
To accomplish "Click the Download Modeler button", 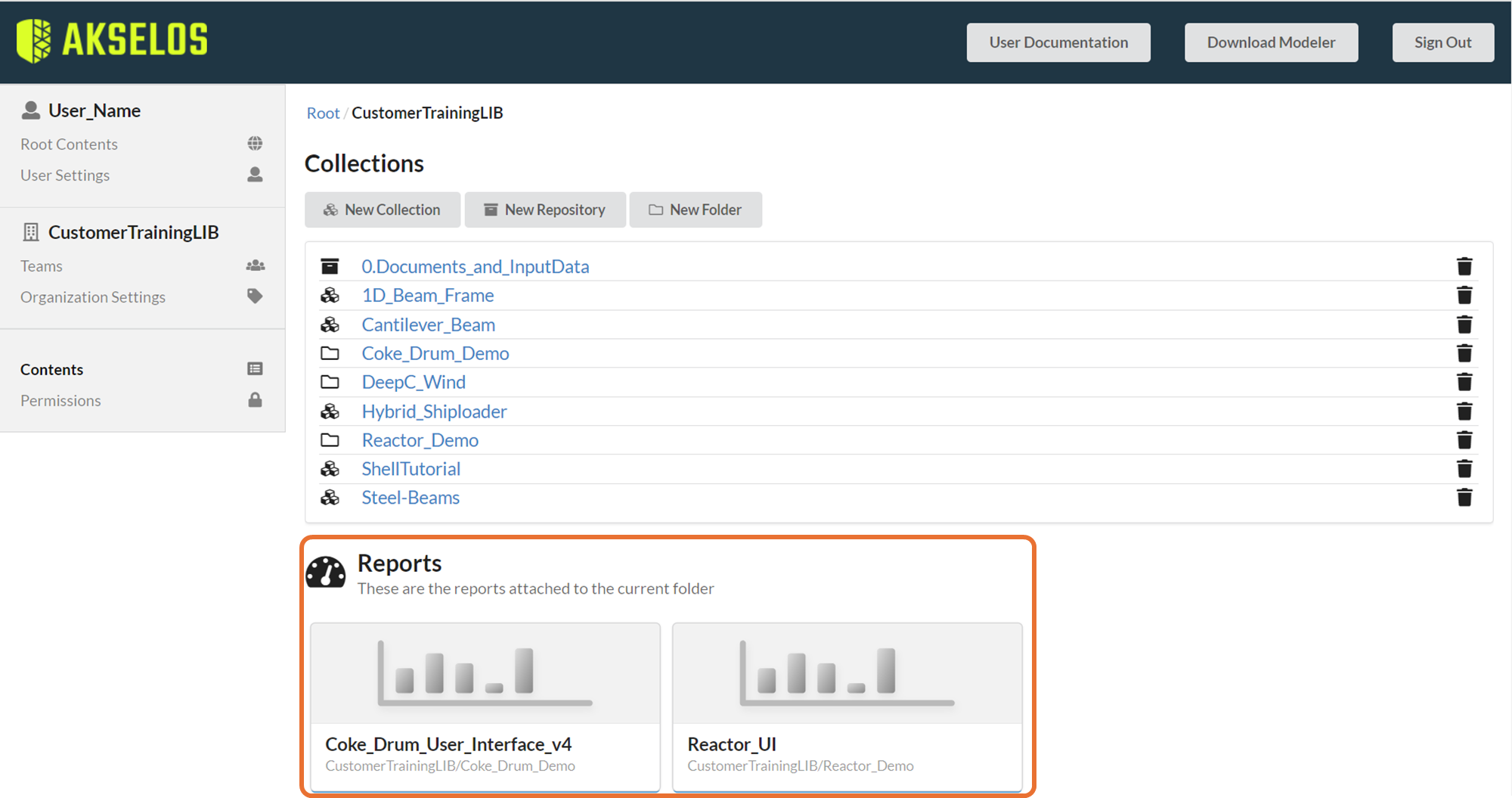I will 1271,42.
